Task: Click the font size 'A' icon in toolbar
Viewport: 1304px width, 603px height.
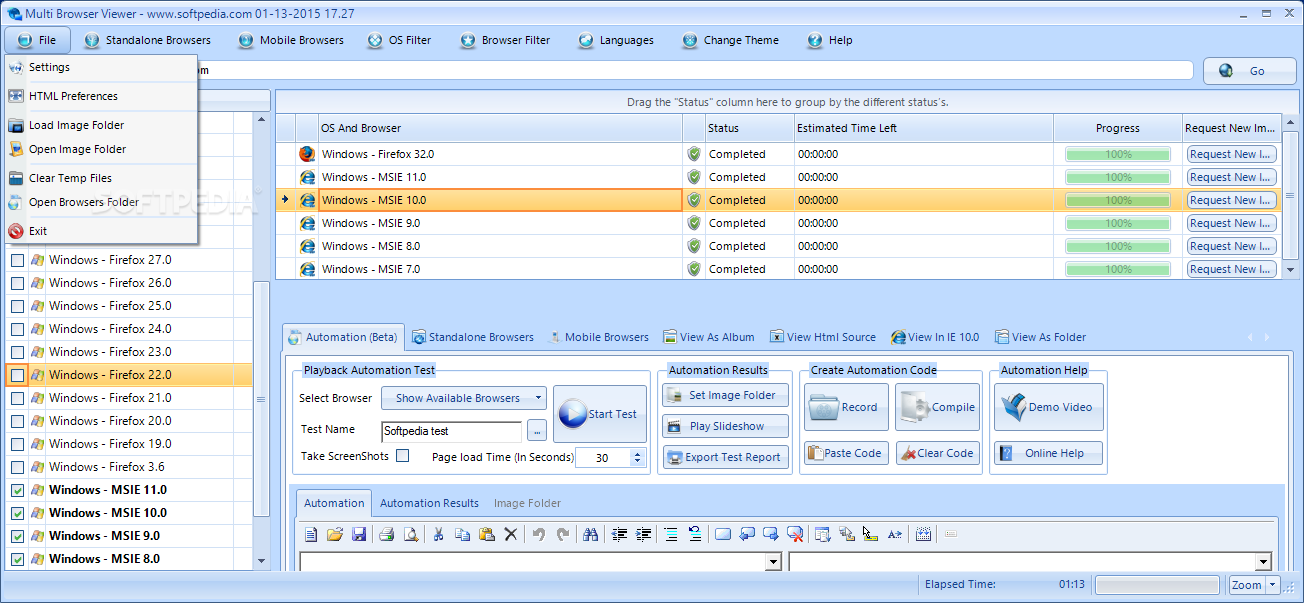Action: 895,534
